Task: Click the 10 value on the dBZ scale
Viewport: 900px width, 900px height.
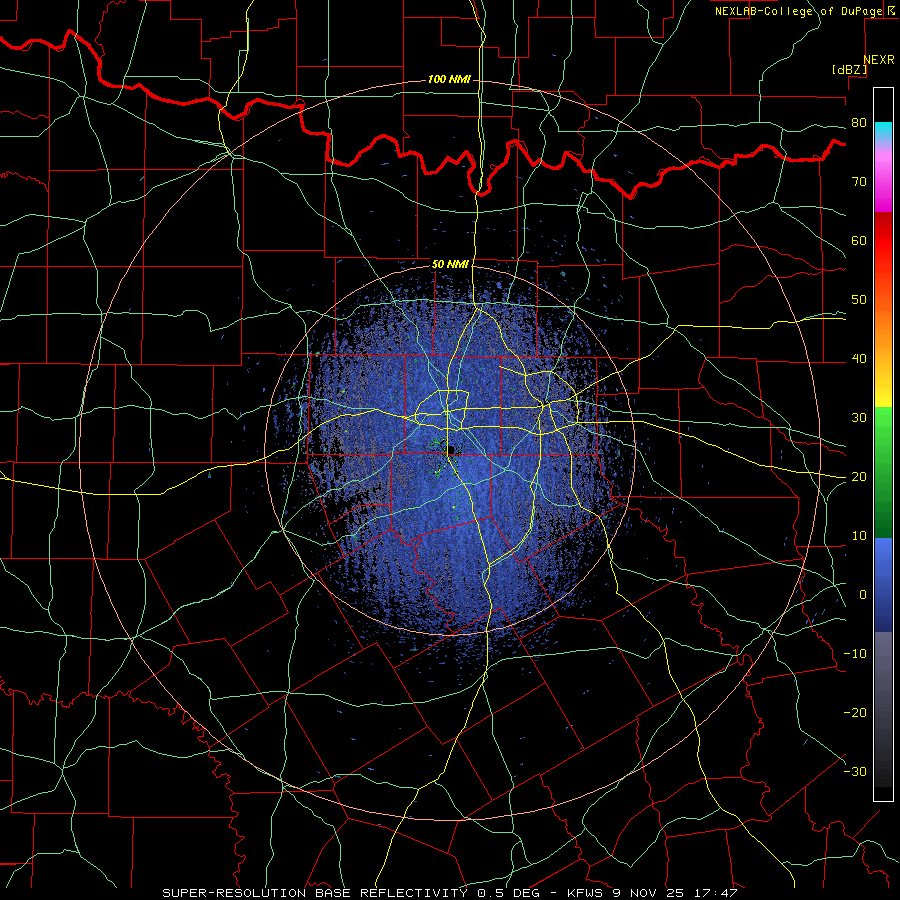Action: [x=859, y=536]
